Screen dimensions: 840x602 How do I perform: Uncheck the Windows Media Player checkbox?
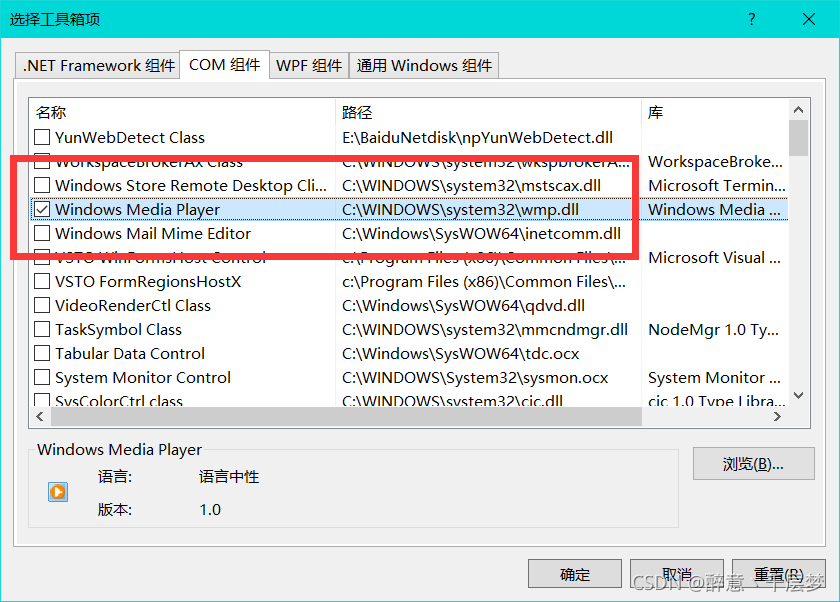click(x=42, y=209)
